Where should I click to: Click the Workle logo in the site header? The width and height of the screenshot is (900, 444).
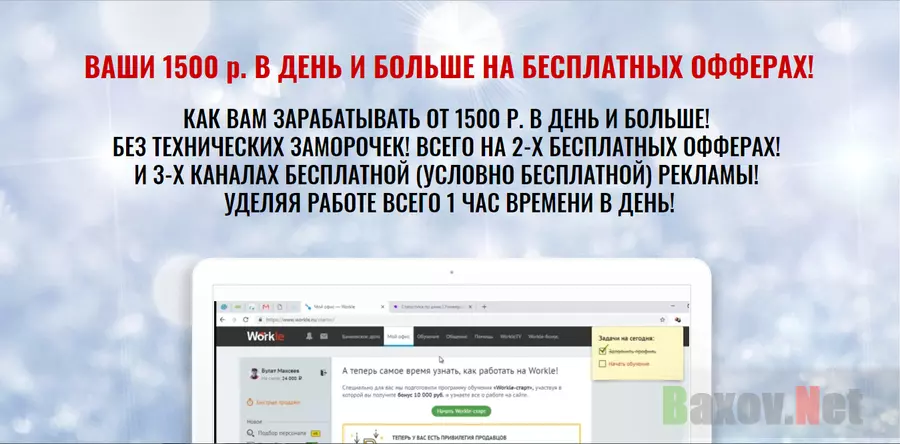point(265,336)
